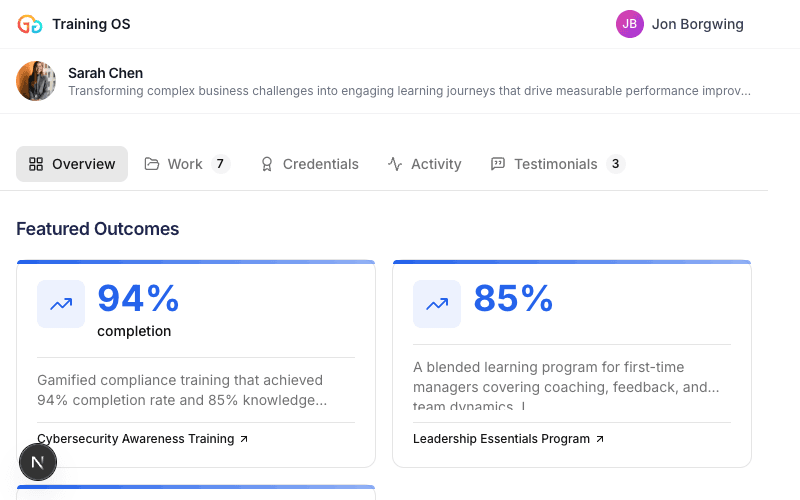Open the Work tab
Screen dimensions: 800x500
click(x=186, y=164)
